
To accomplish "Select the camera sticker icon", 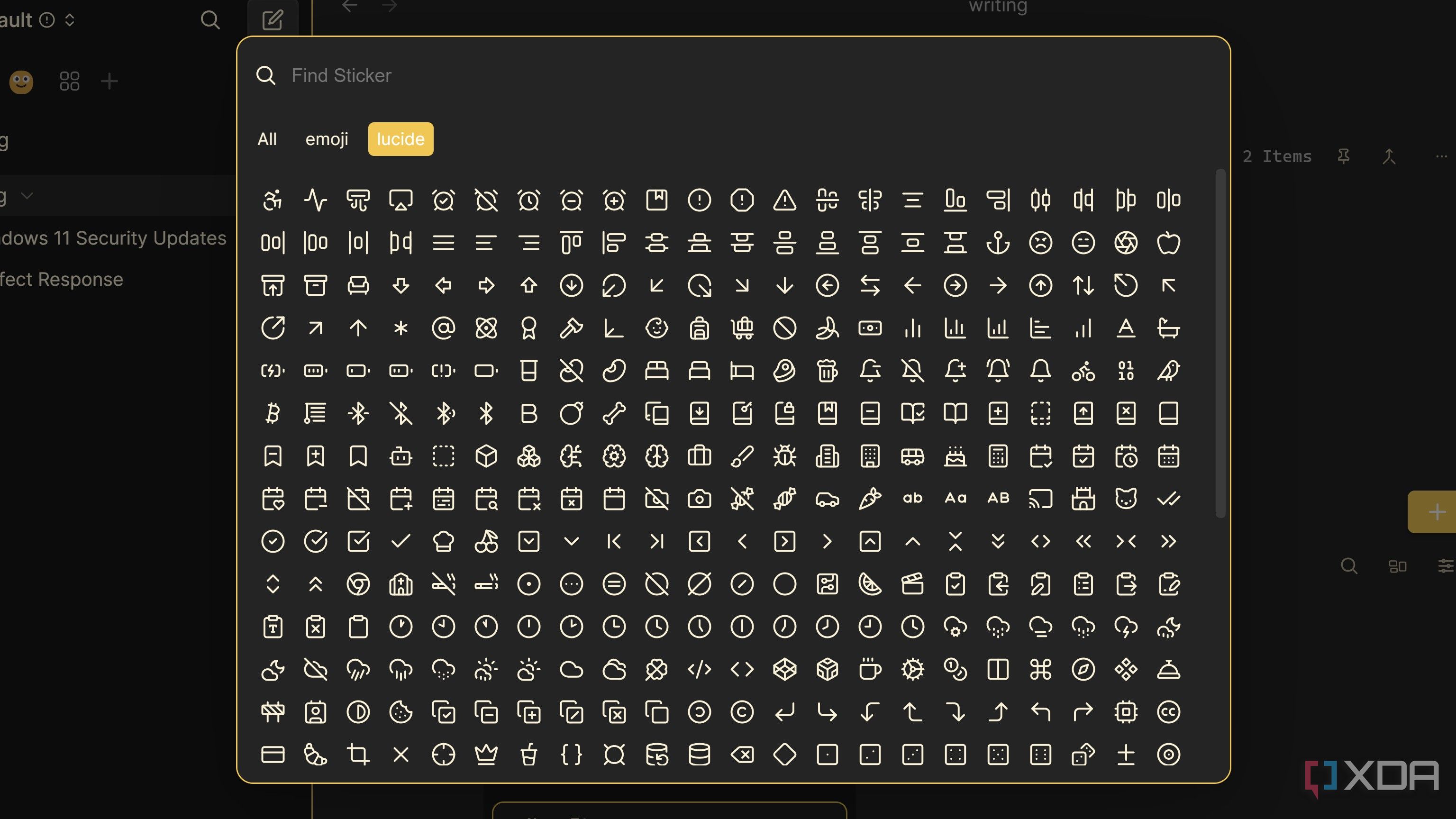I will (699, 499).
